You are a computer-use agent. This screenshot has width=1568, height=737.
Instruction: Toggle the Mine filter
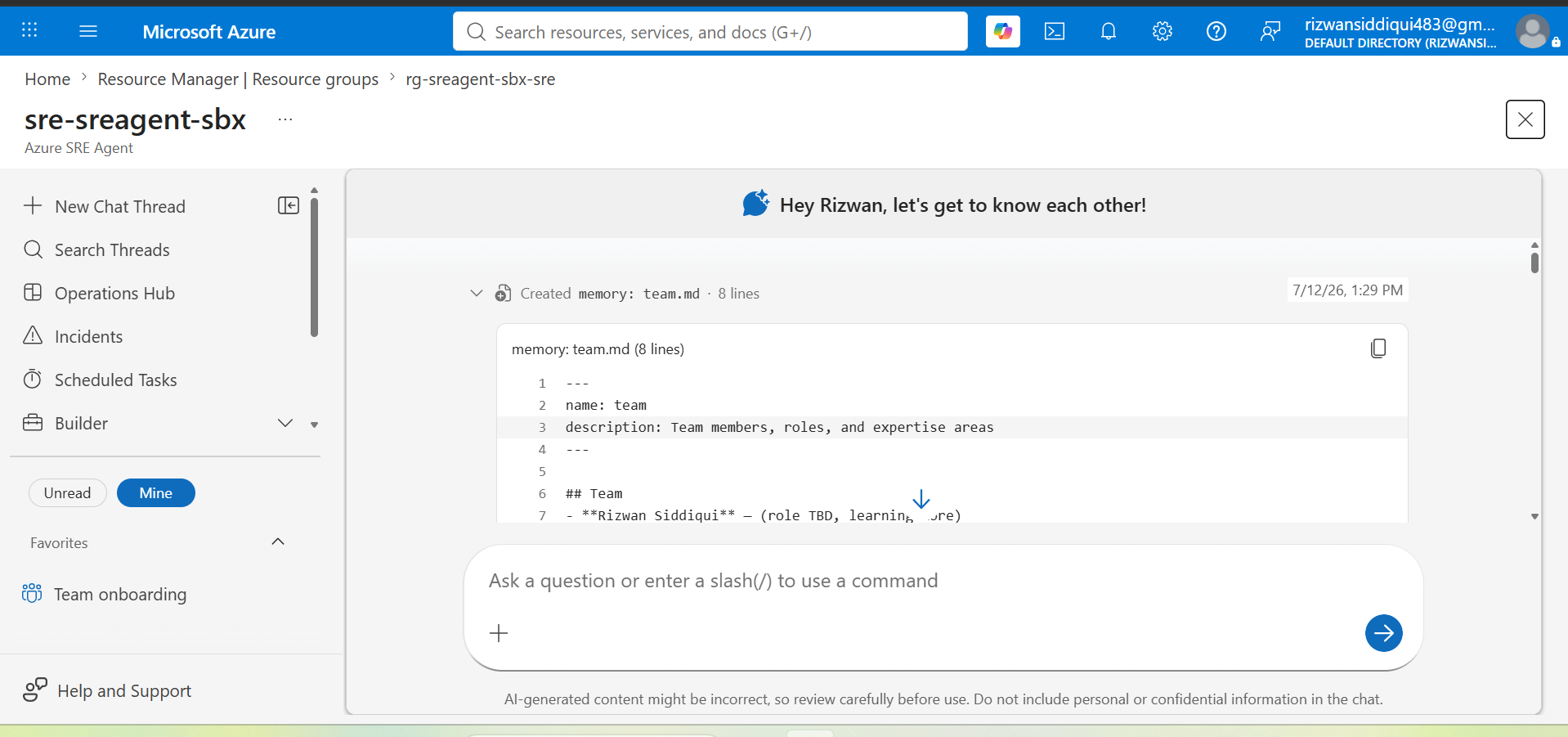(155, 492)
